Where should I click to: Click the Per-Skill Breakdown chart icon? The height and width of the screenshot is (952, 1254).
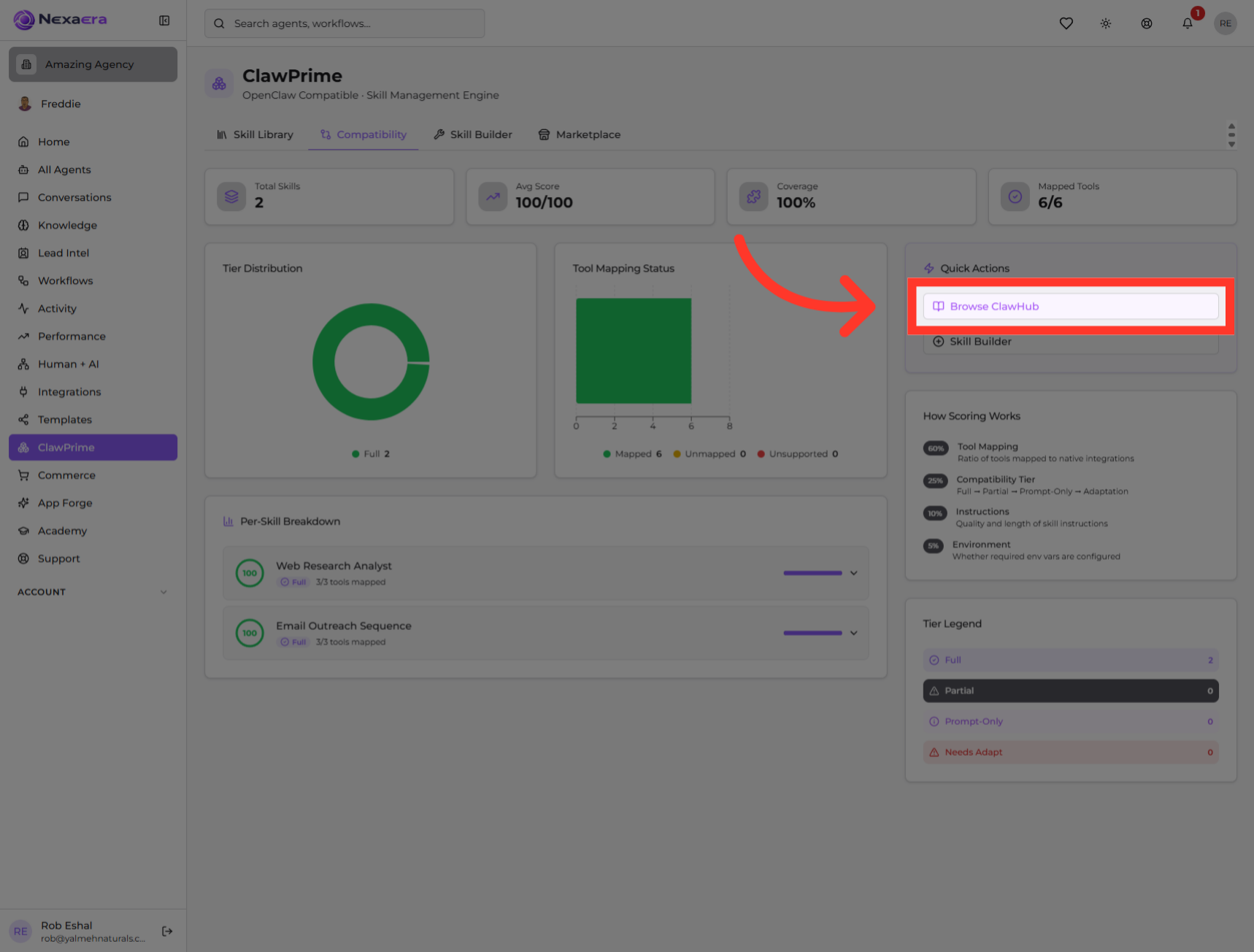(228, 521)
